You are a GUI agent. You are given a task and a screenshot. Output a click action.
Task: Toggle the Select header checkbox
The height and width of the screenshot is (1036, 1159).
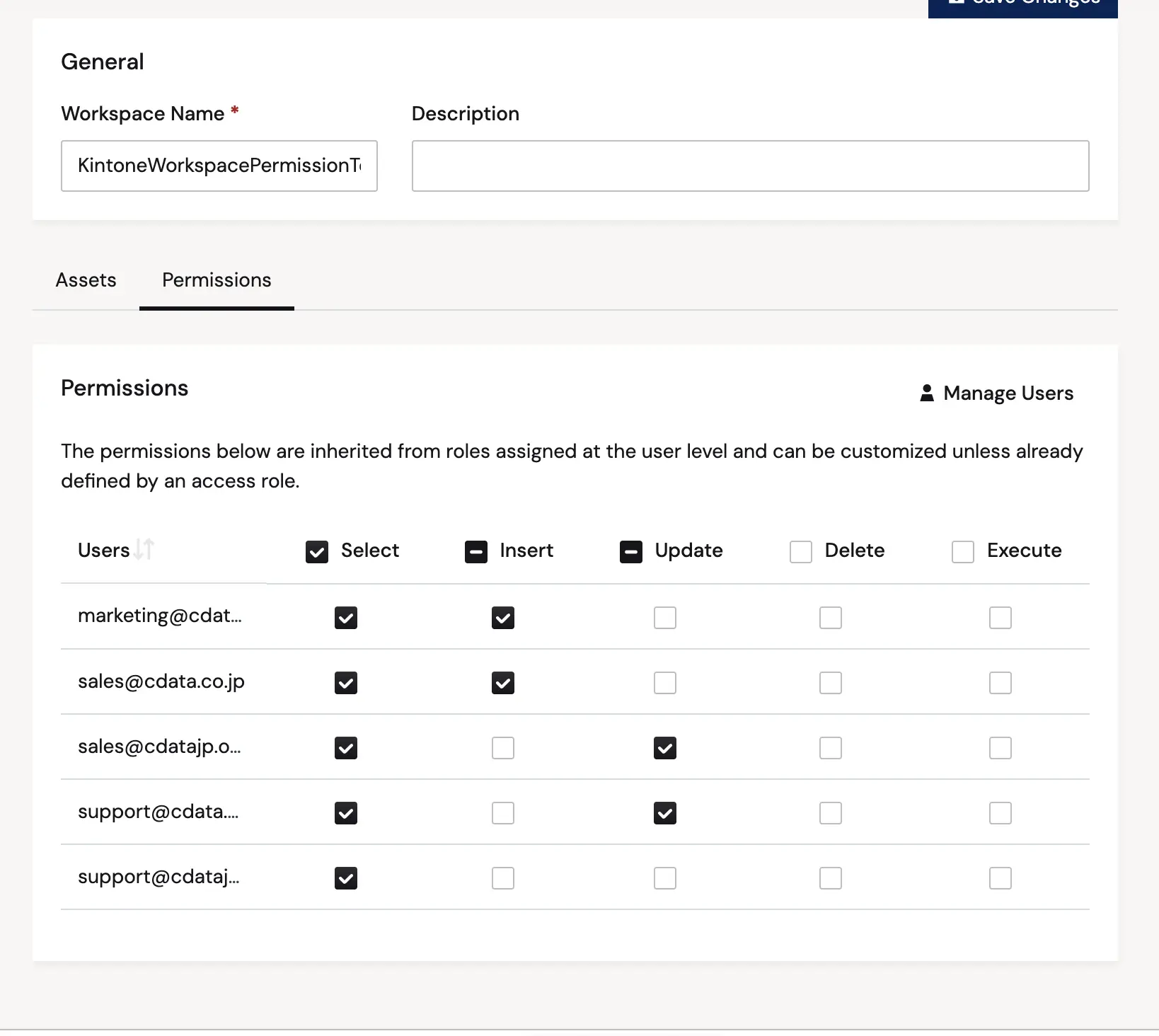317,552
